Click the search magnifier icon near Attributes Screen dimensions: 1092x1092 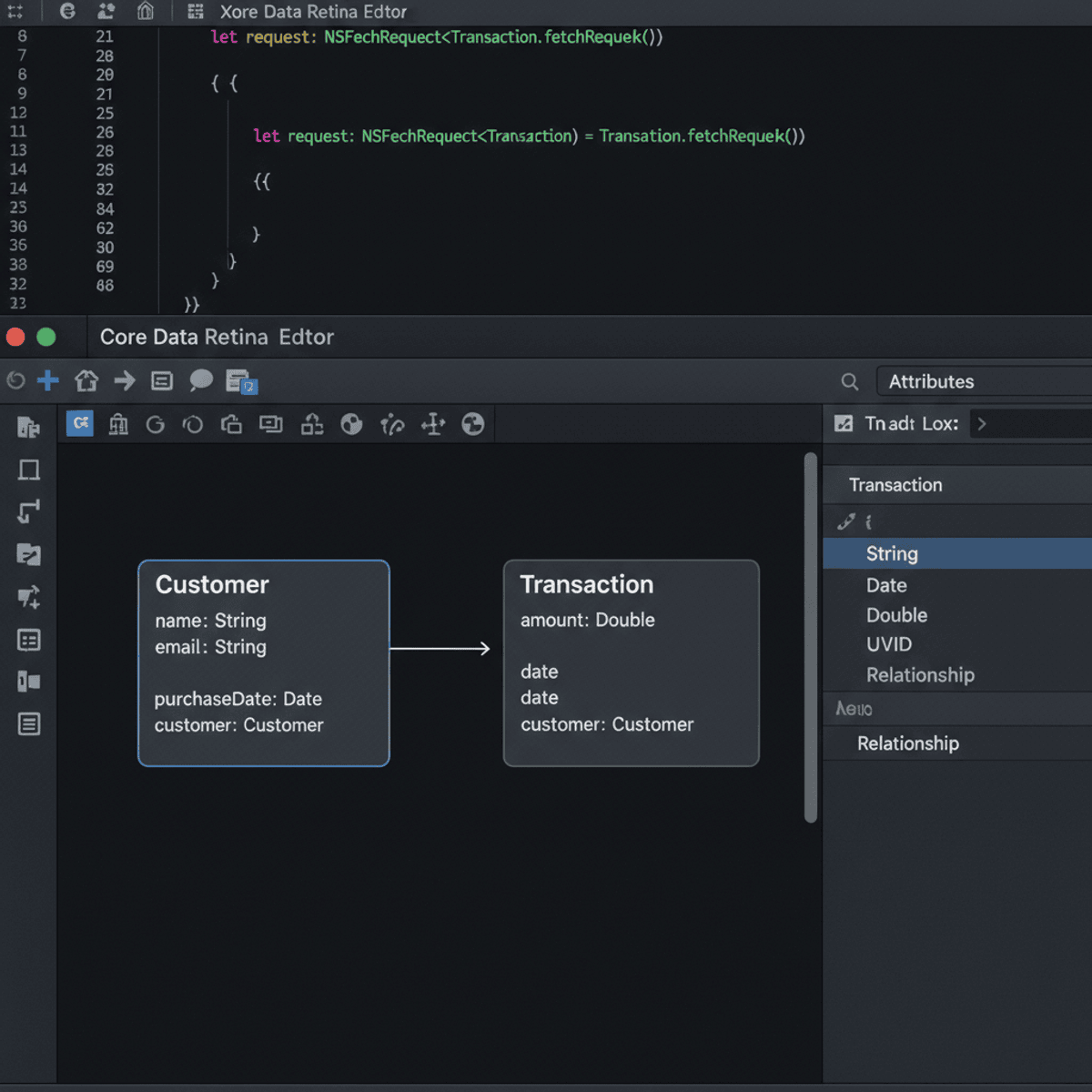click(x=849, y=381)
